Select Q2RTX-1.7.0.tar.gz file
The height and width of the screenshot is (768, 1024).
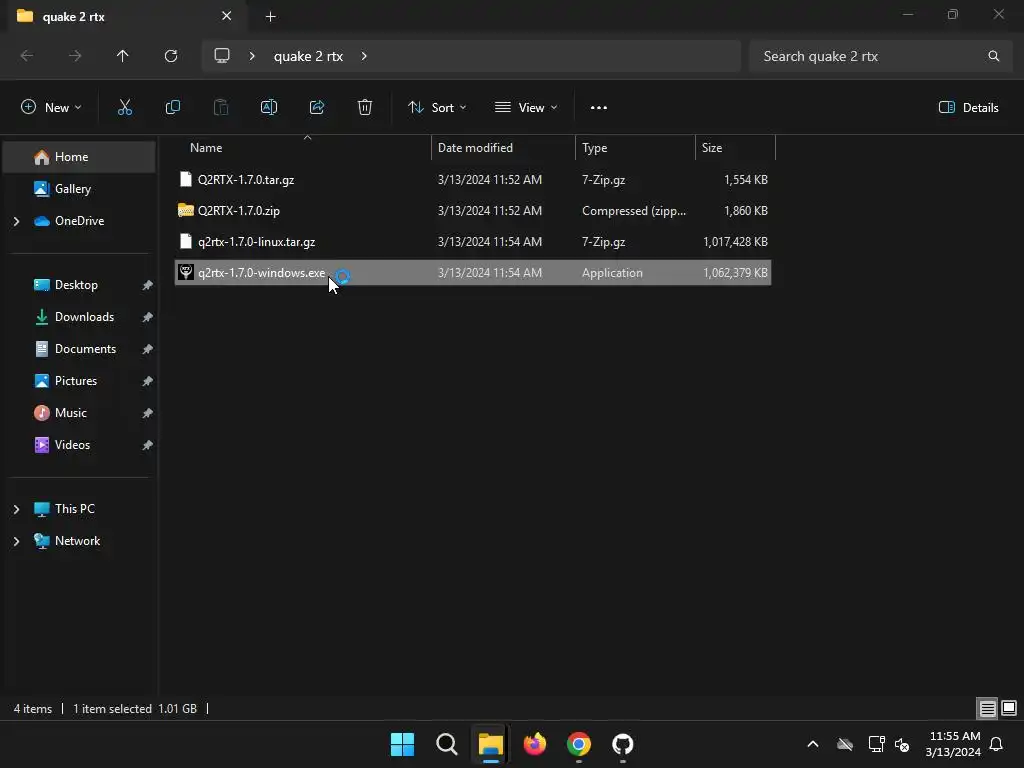tap(473, 180)
